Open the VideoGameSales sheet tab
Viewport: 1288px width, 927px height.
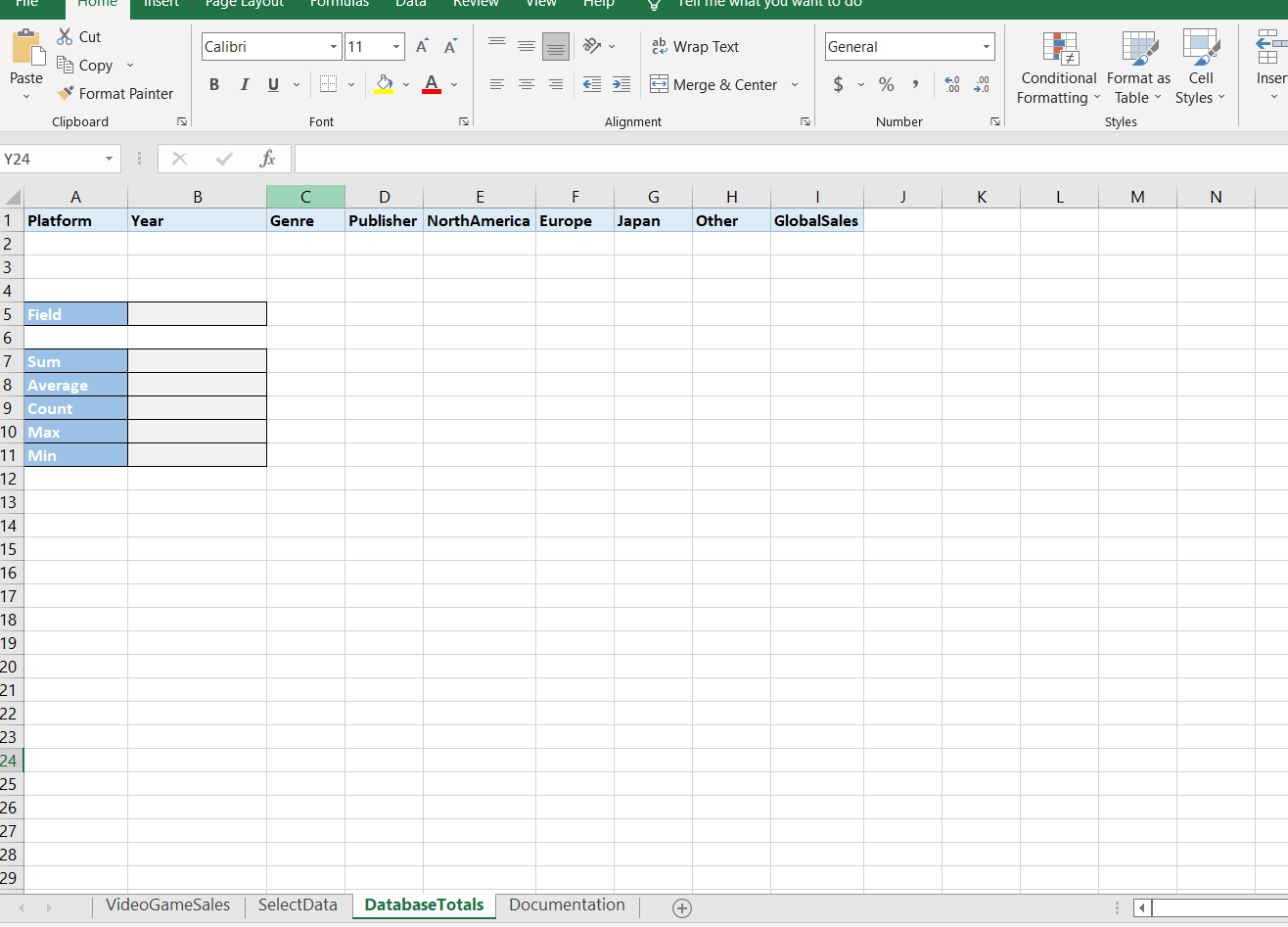[x=167, y=905]
